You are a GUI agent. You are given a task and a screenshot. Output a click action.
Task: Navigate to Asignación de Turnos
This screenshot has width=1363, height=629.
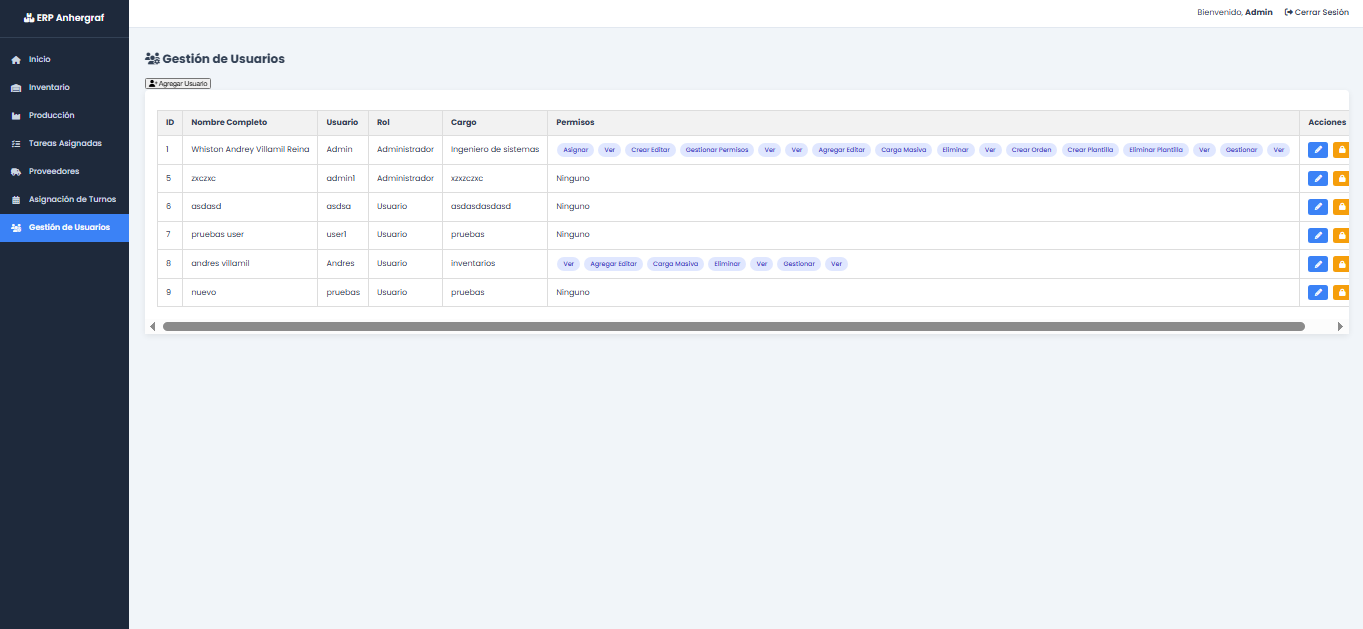[72, 200]
